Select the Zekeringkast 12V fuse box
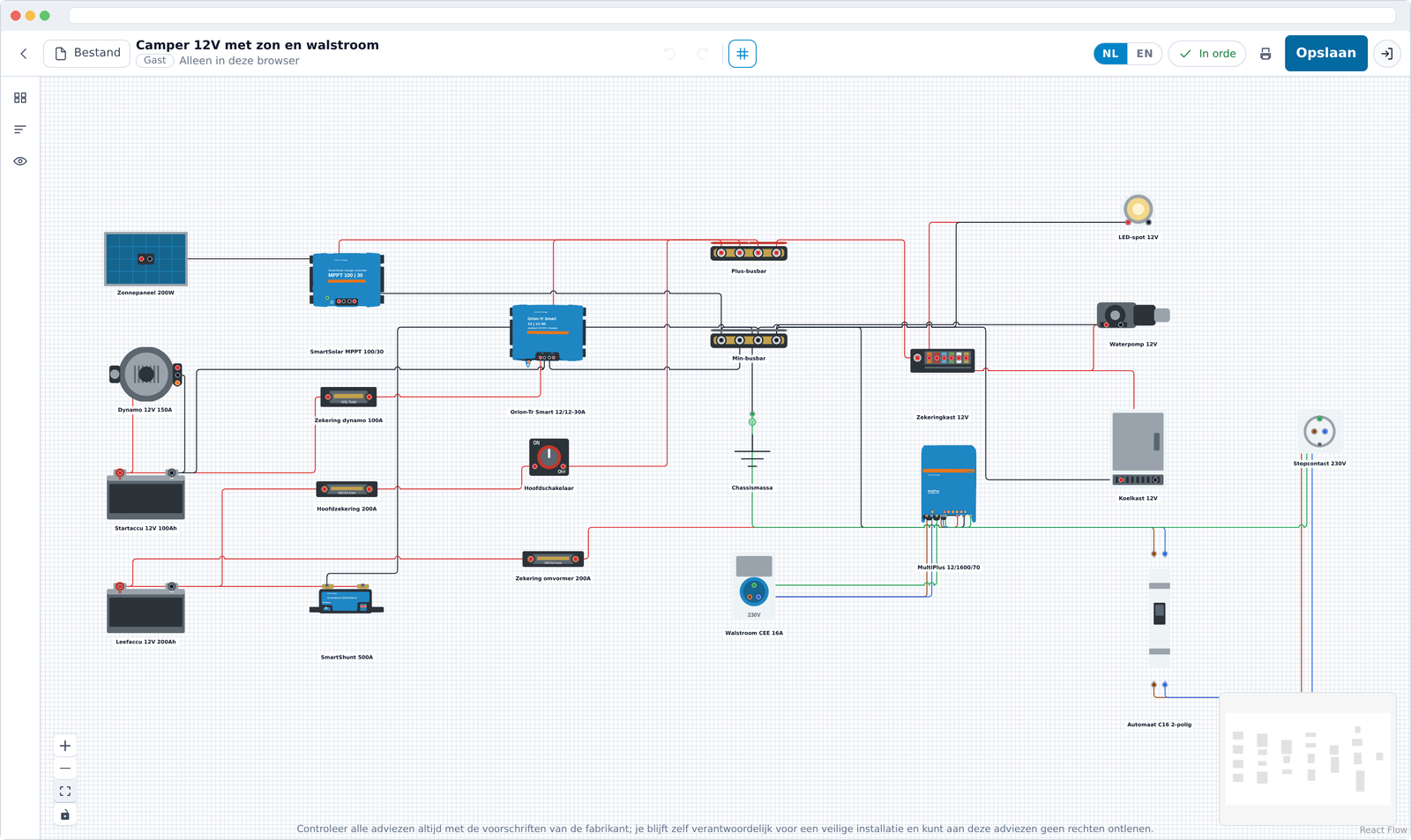 pyautogui.click(x=943, y=360)
